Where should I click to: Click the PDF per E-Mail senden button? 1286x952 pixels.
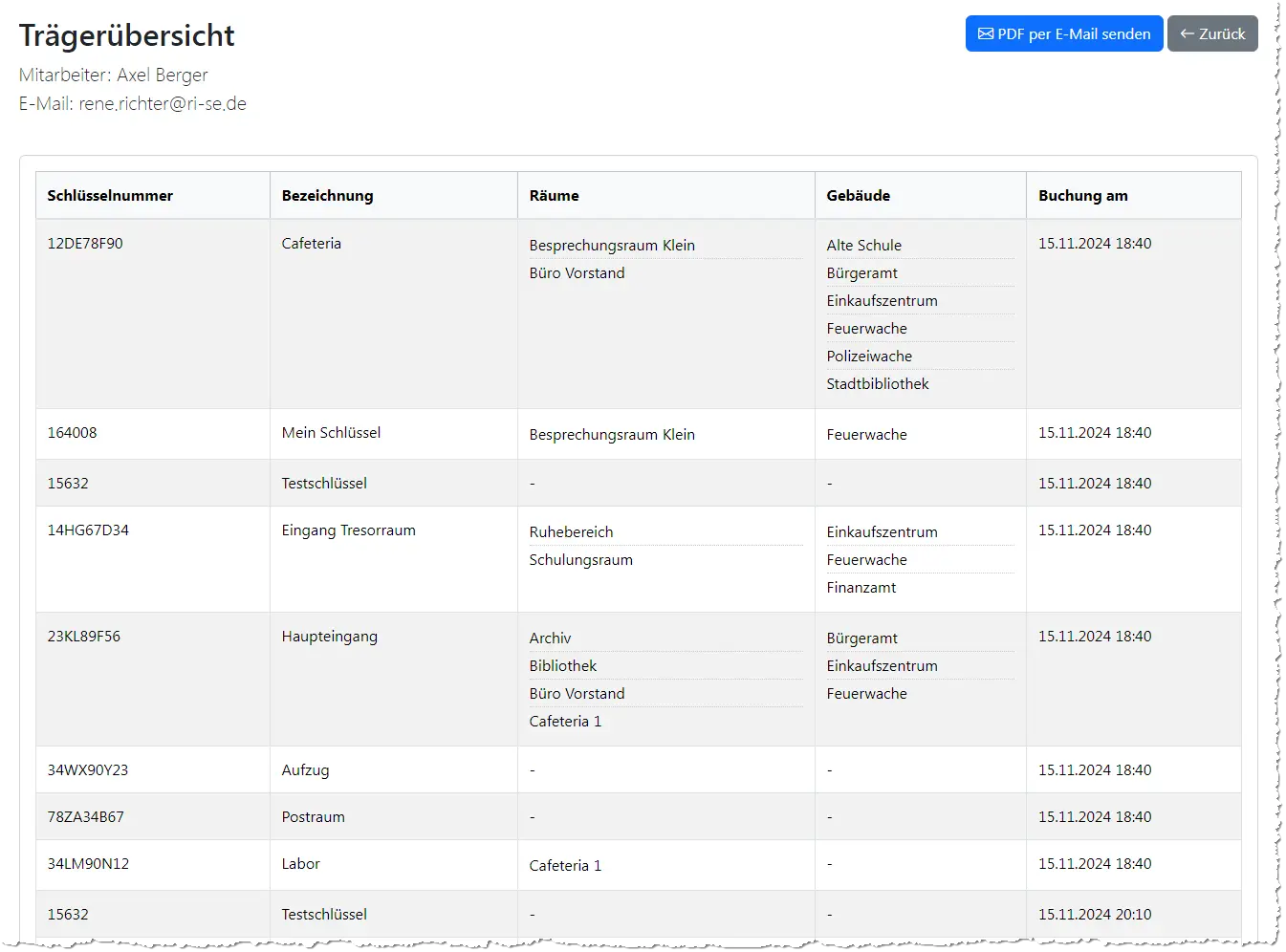pyautogui.click(x=1063, y=33)
